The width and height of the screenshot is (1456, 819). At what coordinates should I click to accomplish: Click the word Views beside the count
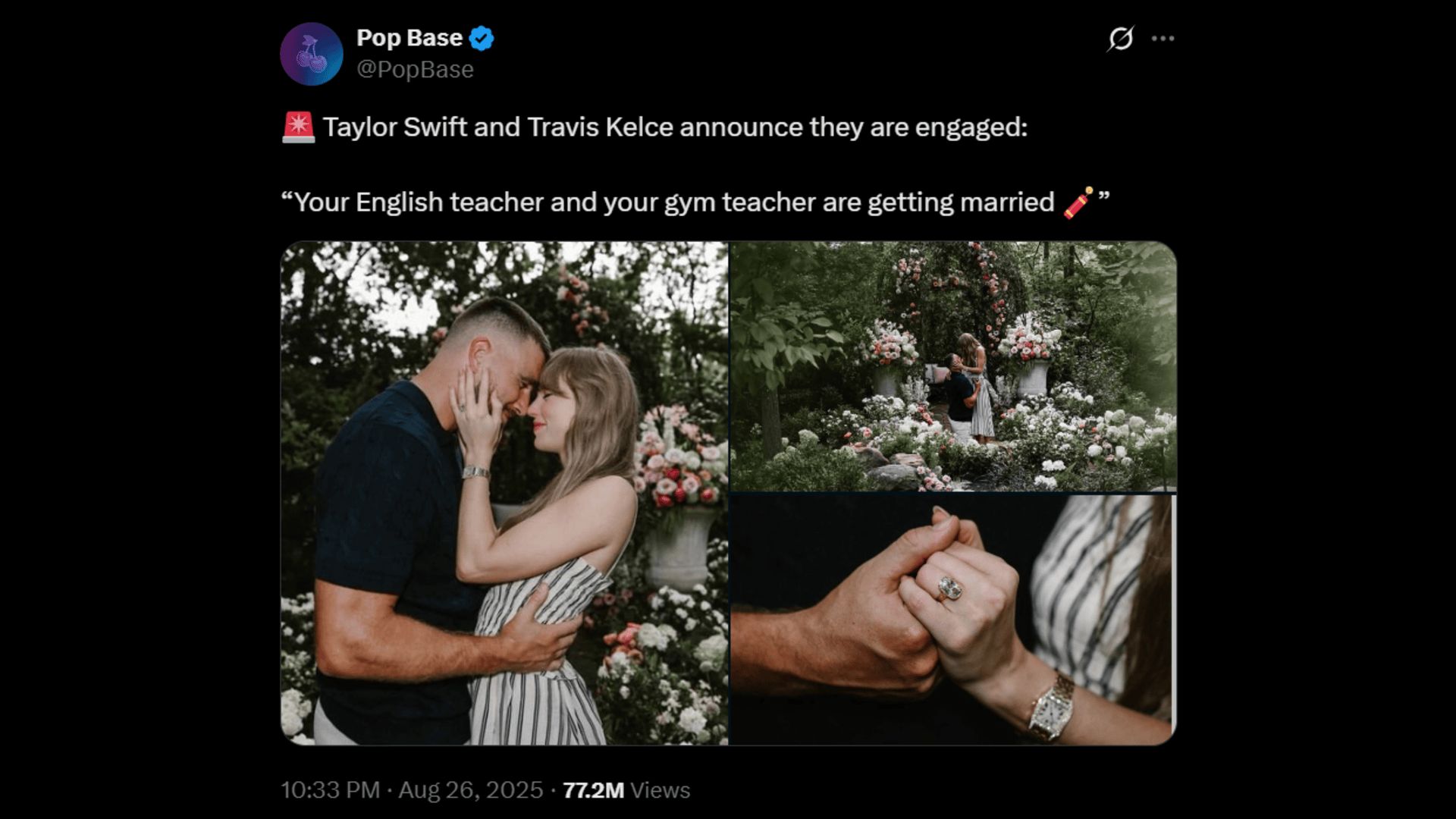[x=660, y=790]
